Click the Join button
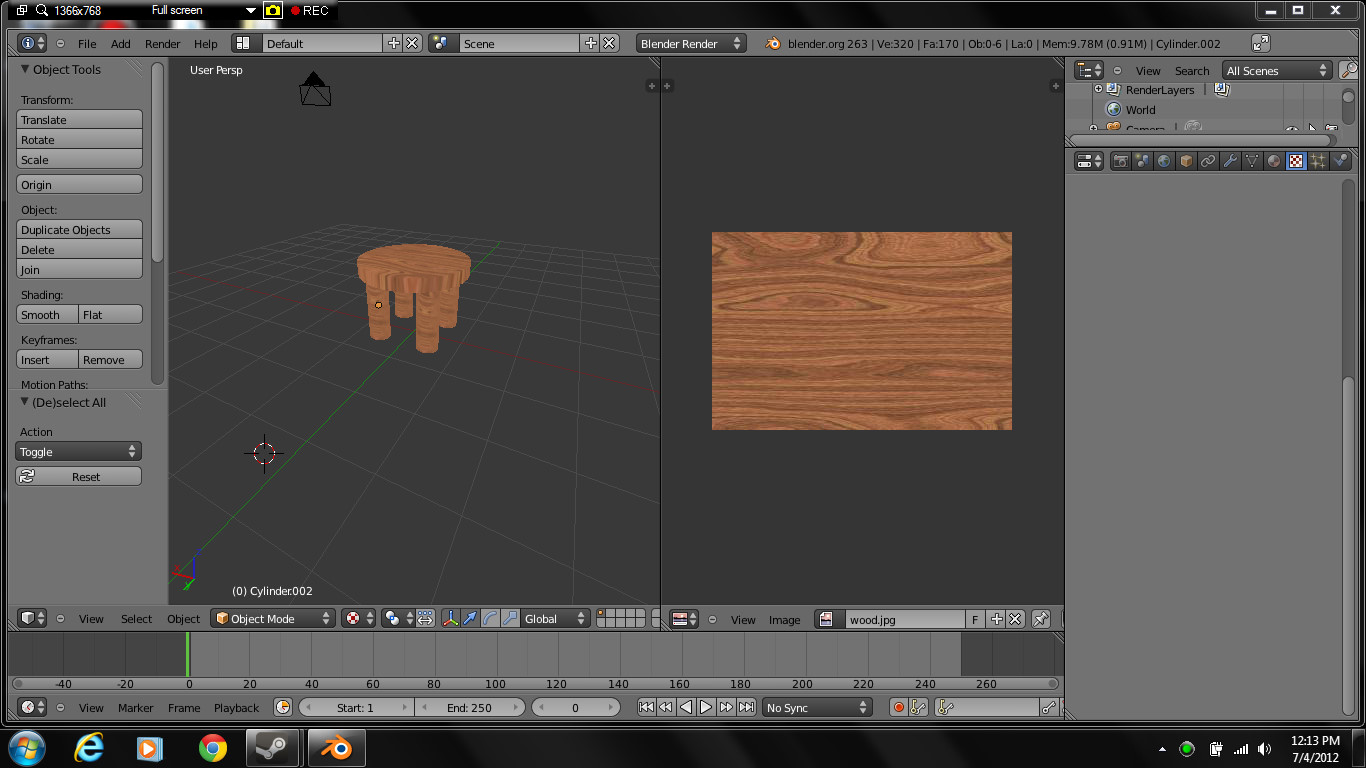This screenshot has width=1366, height=768. point(80,269)
